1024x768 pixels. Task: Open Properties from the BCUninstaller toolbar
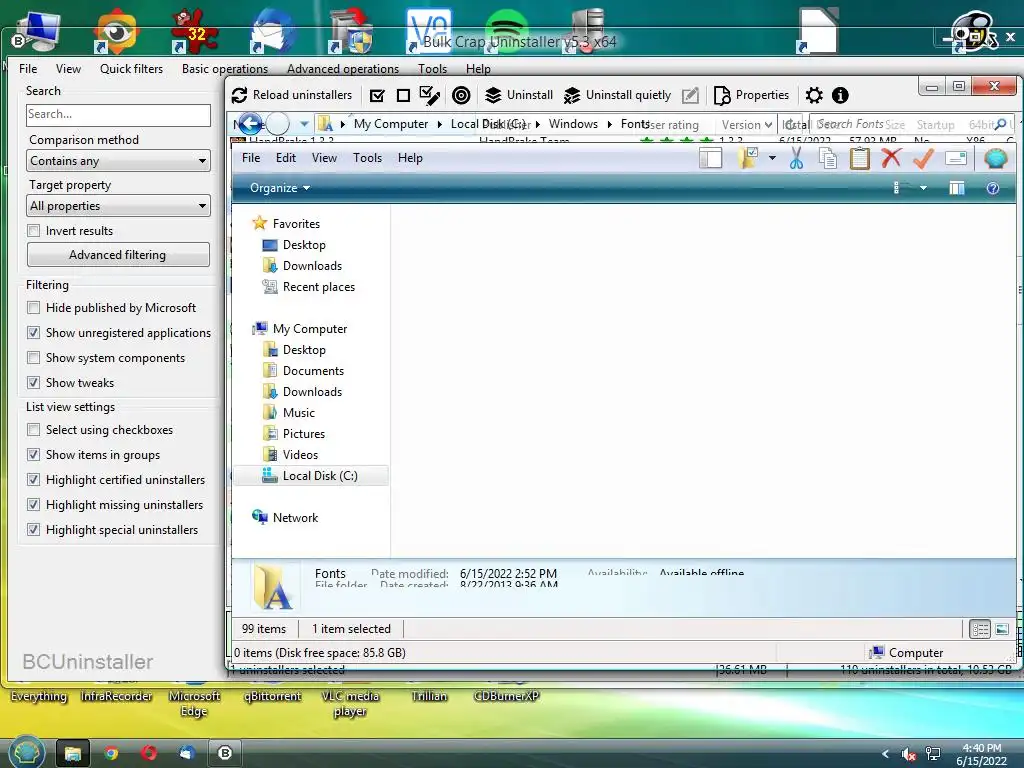(x=751, y=95)
